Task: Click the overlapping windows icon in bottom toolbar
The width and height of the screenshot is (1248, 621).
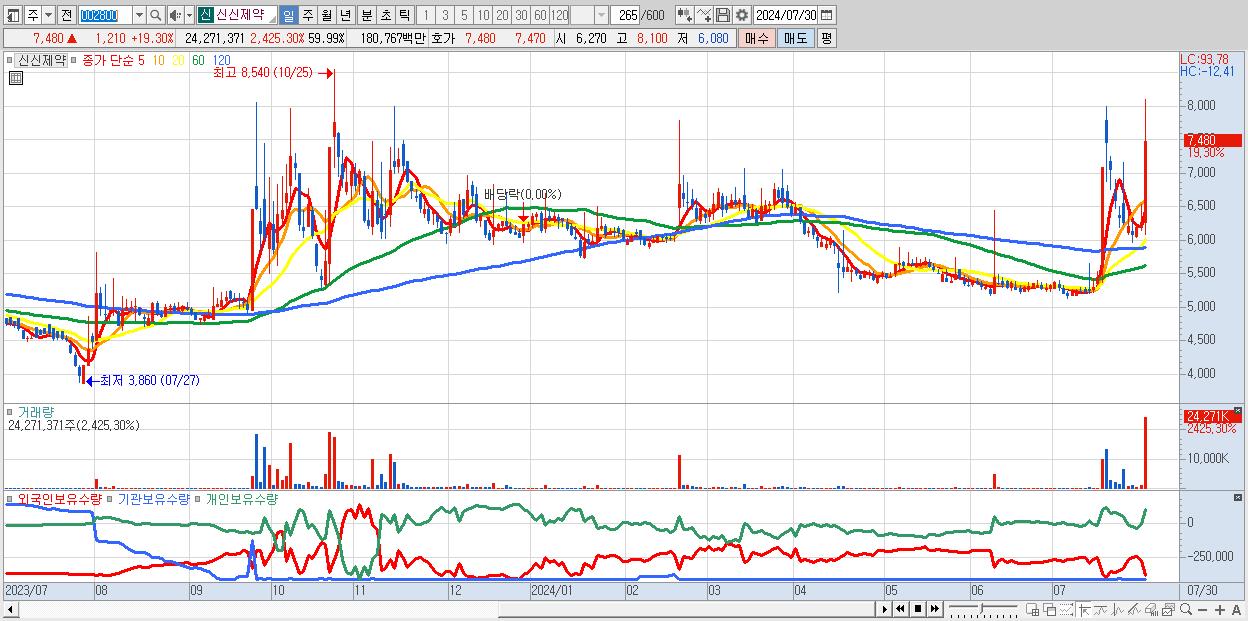Action: [1050, 610]
